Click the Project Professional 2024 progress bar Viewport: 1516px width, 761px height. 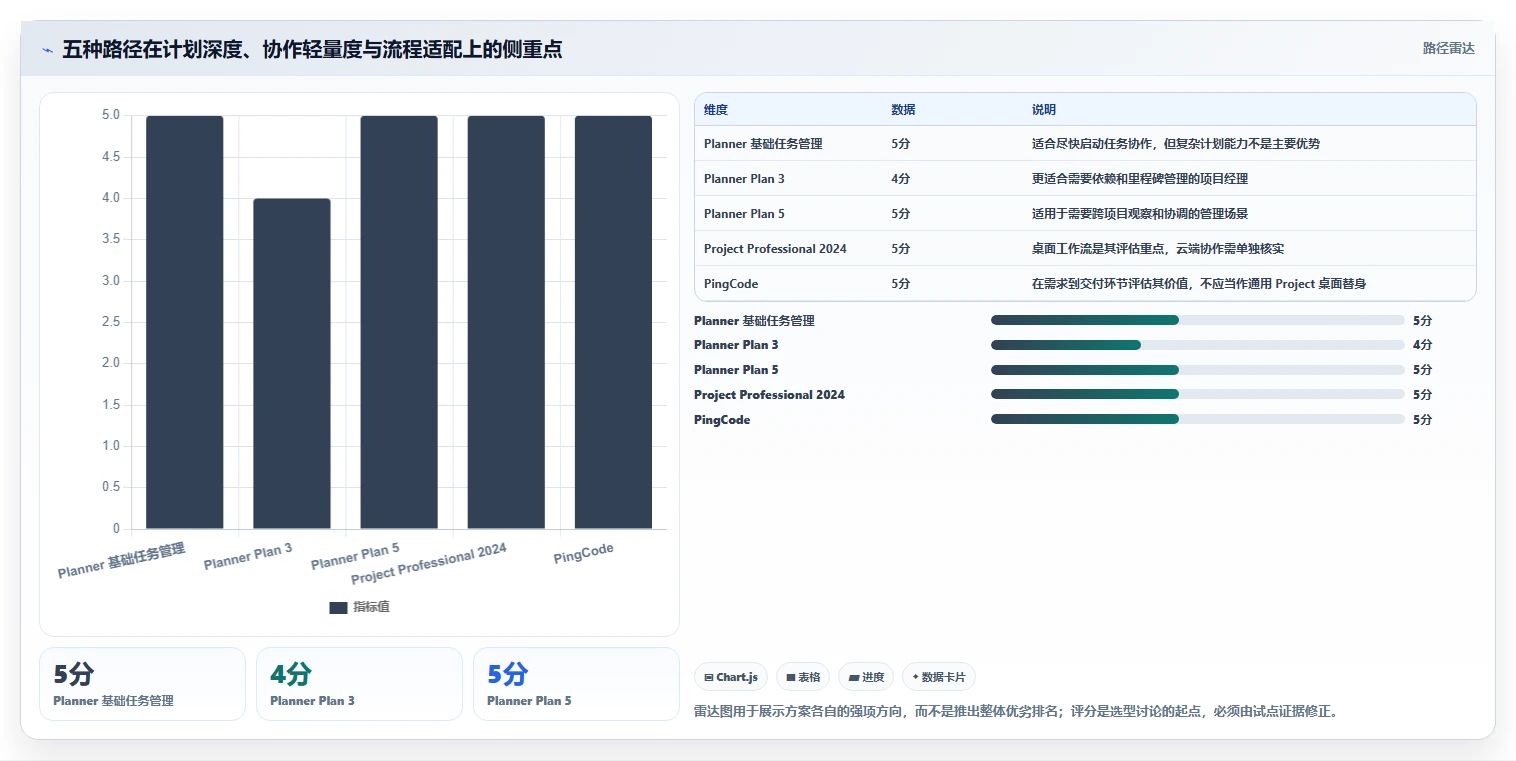pos(1198,395)
